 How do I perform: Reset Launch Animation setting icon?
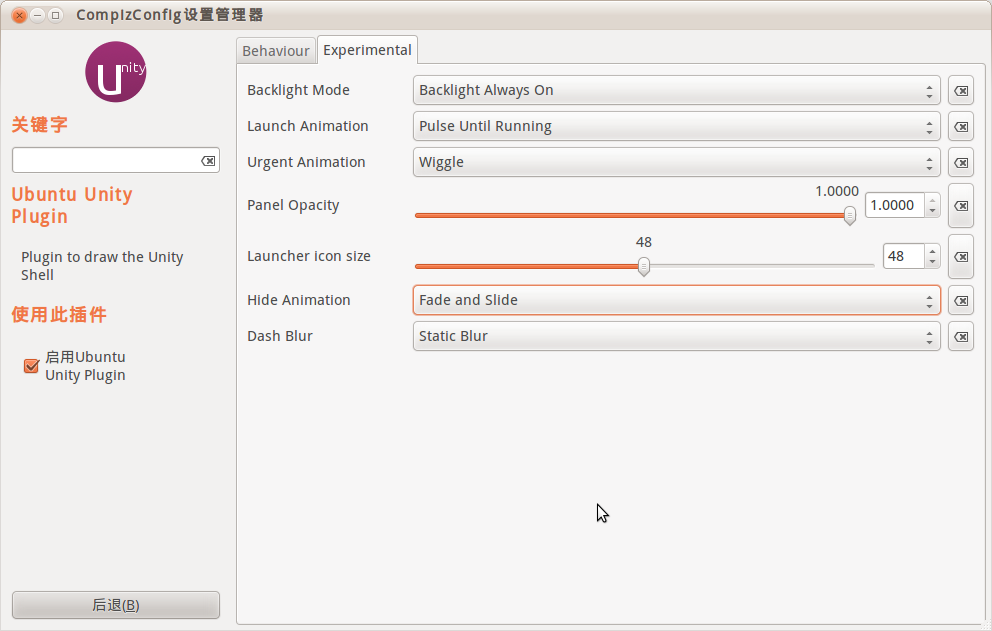[x=960, y=127]
